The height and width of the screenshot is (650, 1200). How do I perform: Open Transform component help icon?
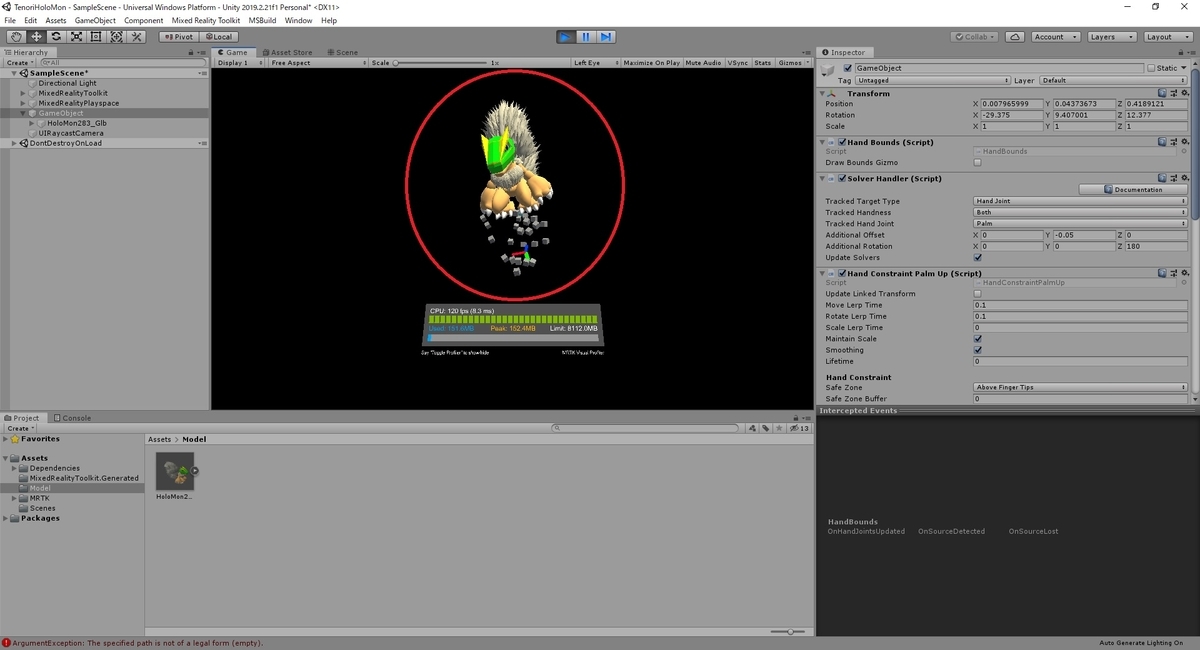tap(1163, 93)
